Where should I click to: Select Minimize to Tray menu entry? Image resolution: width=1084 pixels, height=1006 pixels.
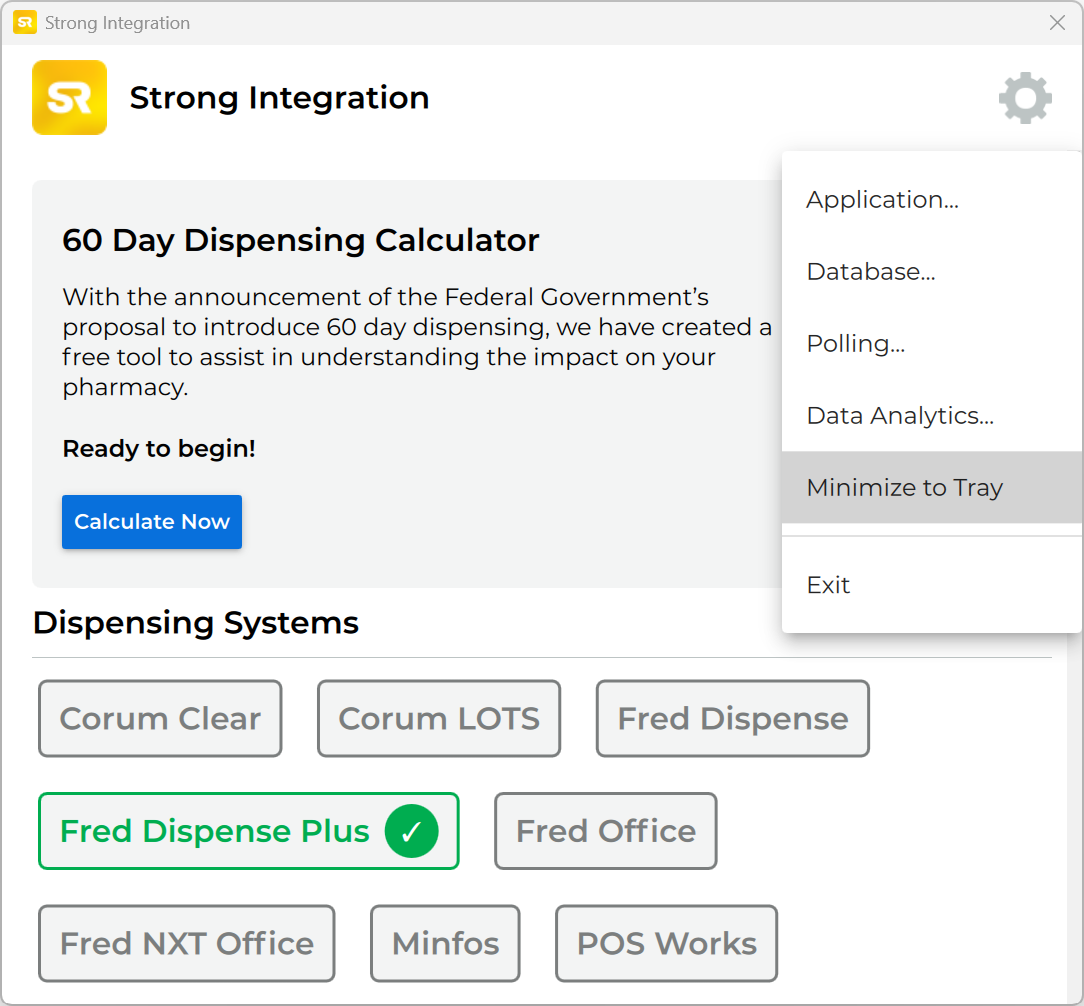pyautogui.click(x=931, y=487)
